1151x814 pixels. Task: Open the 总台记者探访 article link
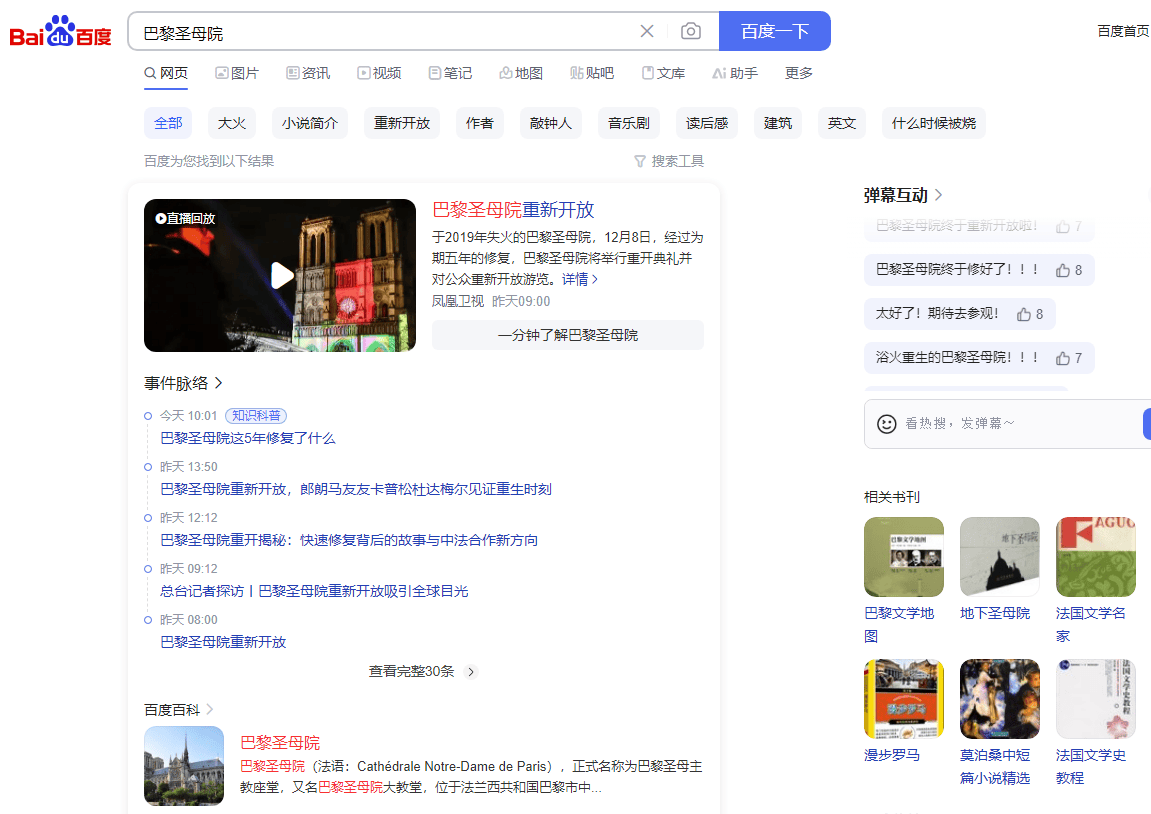coord(314,591)
